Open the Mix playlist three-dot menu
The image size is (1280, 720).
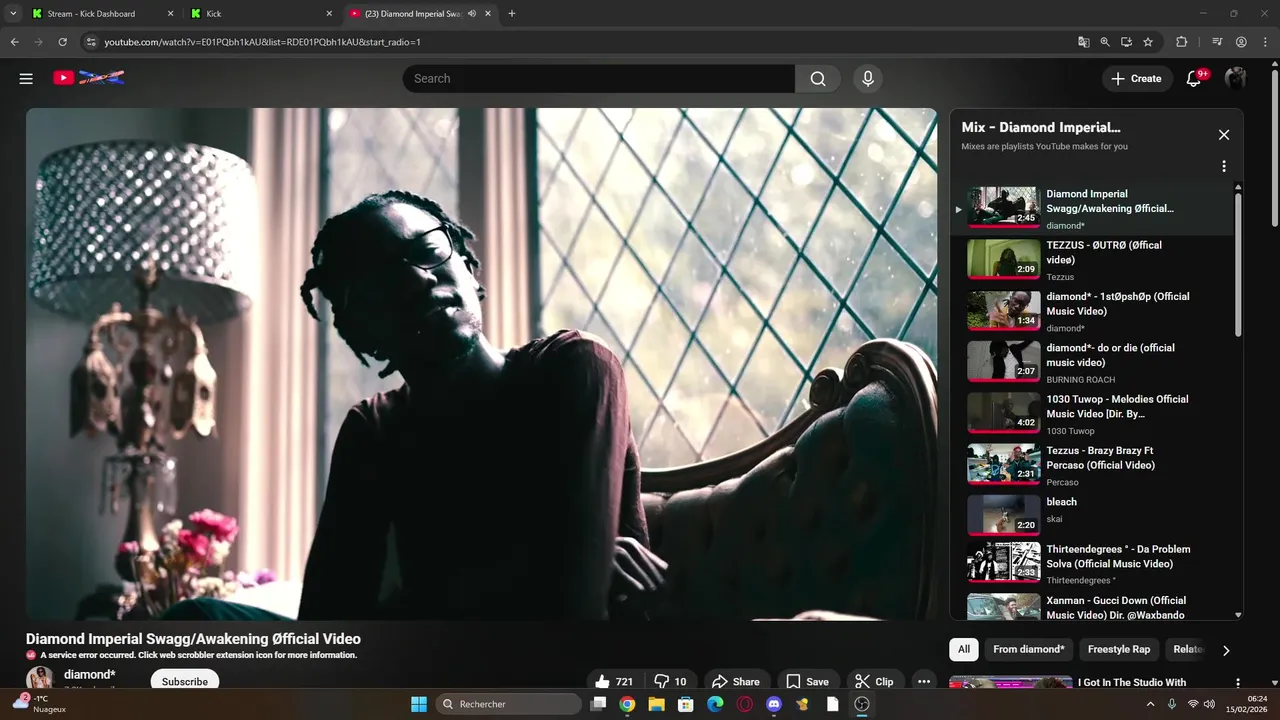click(x=1223, y=167)
